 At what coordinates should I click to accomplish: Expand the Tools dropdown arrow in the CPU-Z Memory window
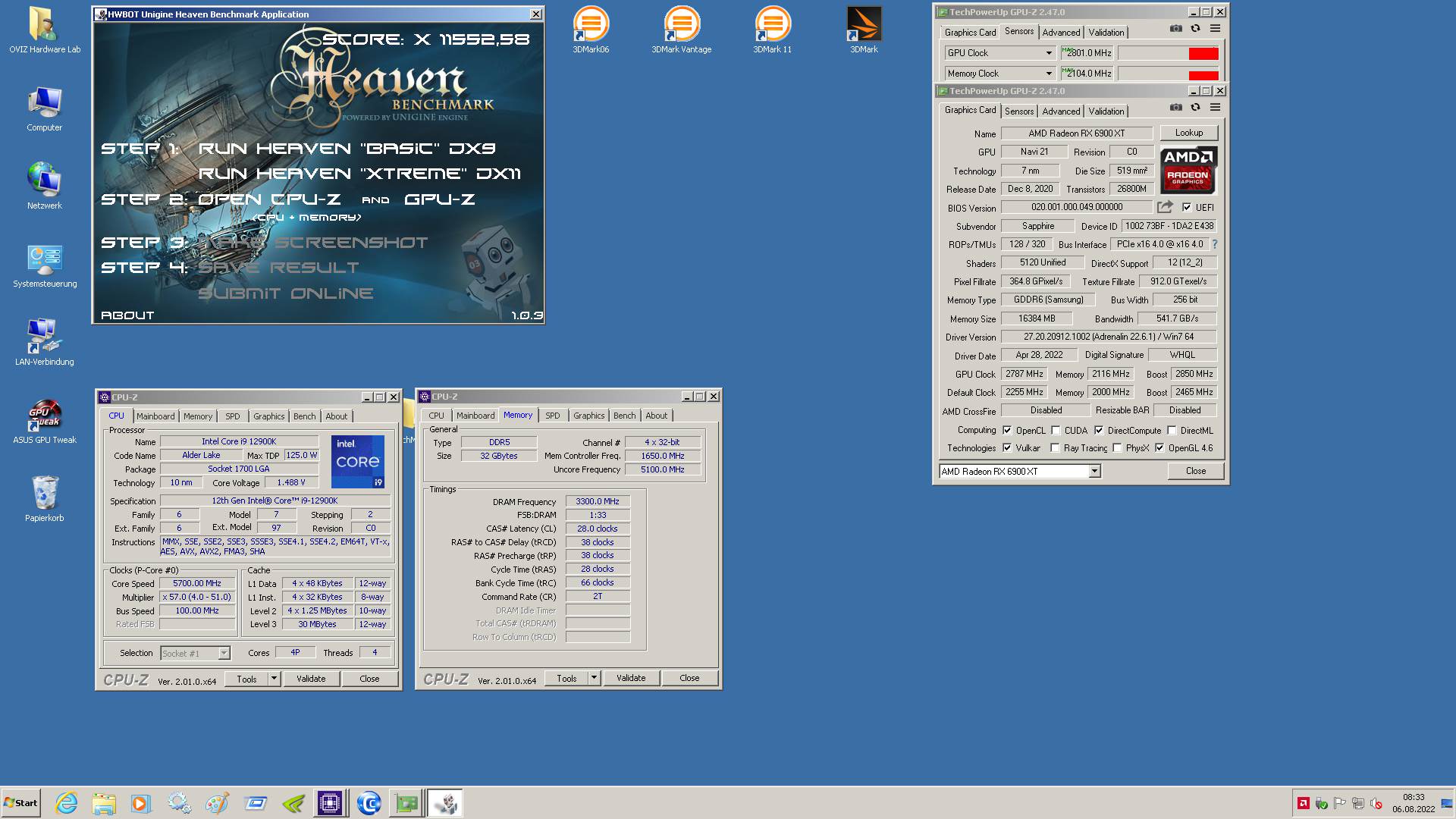(x=594, y=678)
